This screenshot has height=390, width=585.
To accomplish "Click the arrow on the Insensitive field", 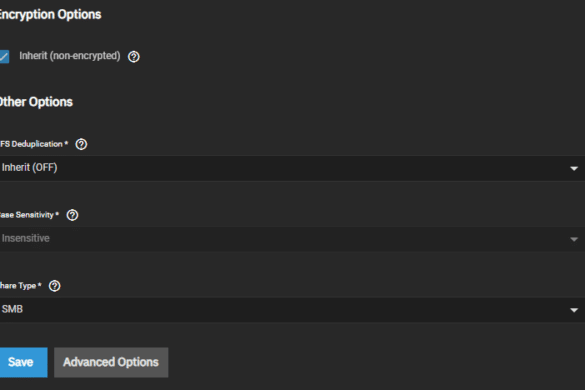I will click(x=574, y=239).
